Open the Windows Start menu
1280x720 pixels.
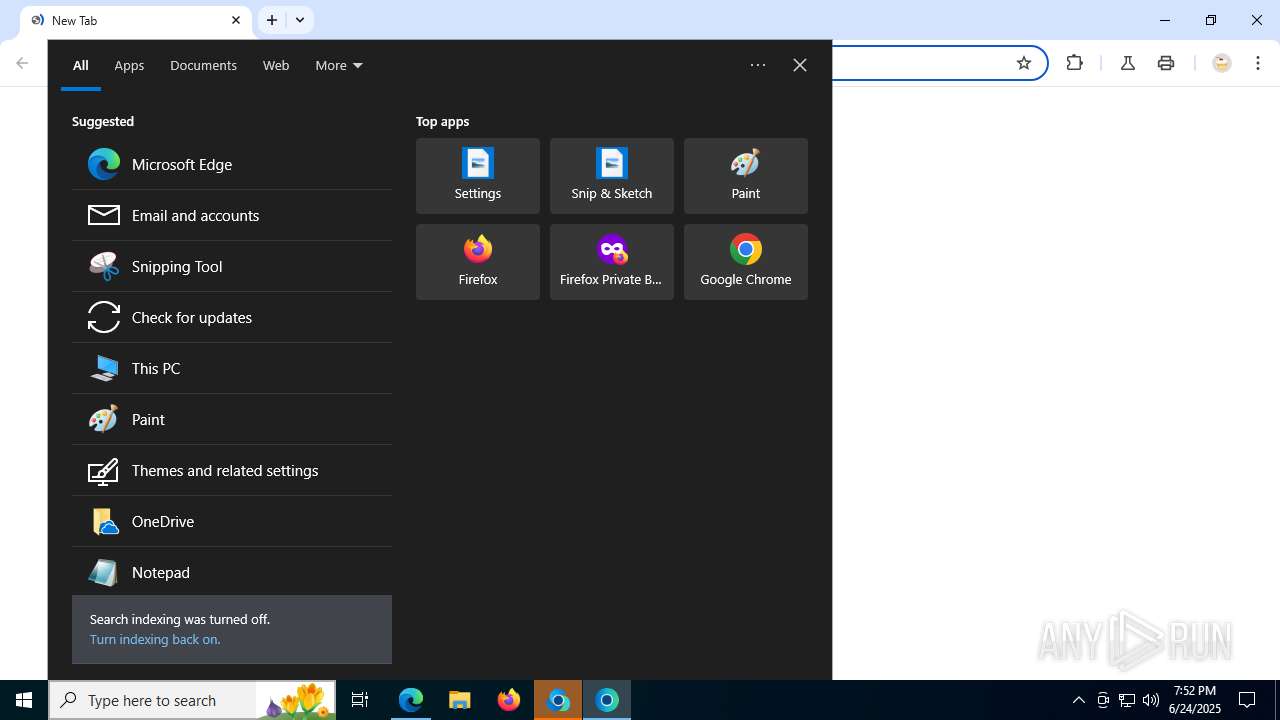(24, 700)
